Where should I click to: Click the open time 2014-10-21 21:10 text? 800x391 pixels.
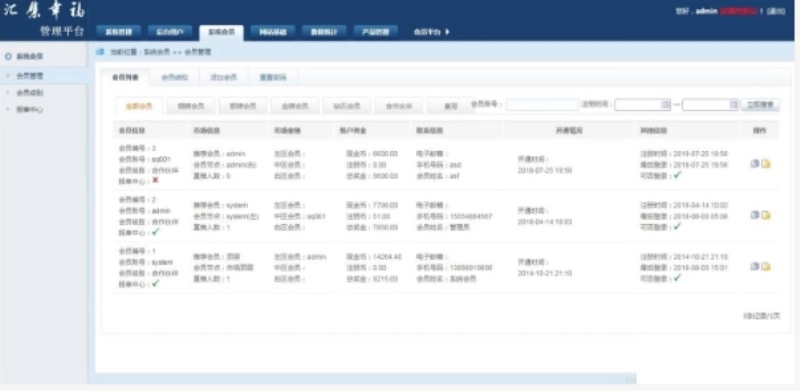point(544,273)
